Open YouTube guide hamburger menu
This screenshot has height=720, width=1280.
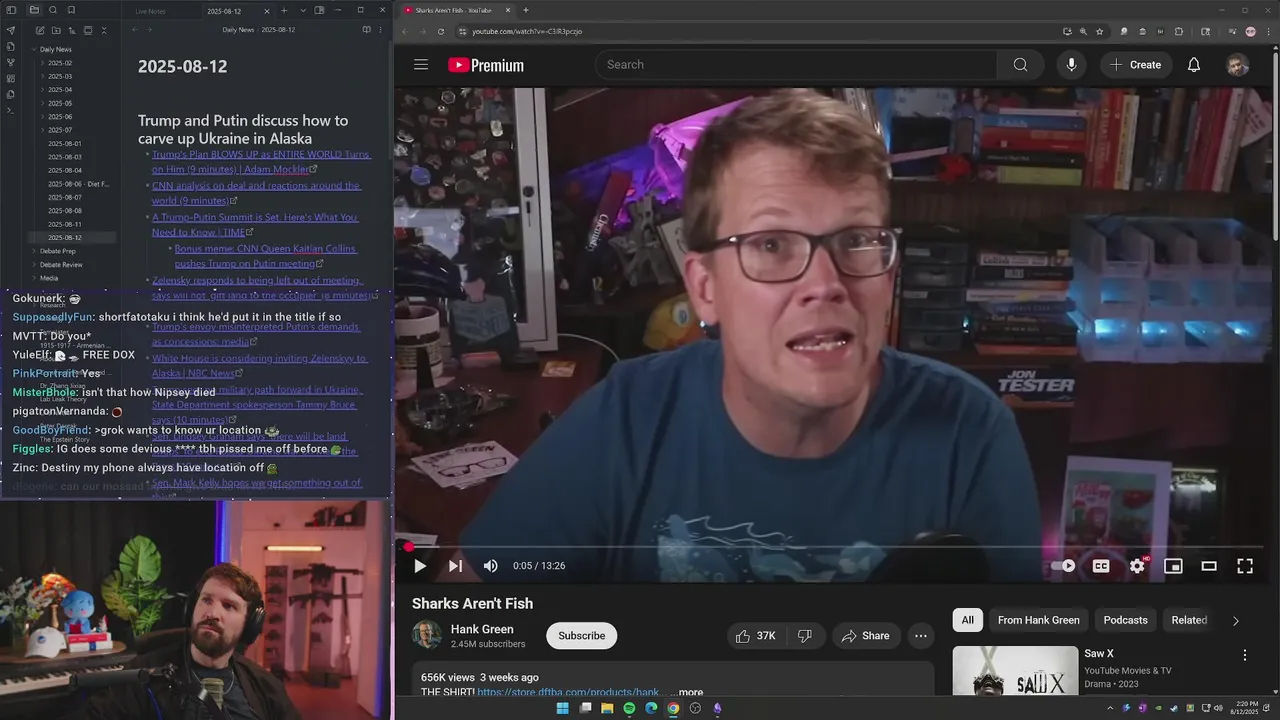[x=421, y=65]
